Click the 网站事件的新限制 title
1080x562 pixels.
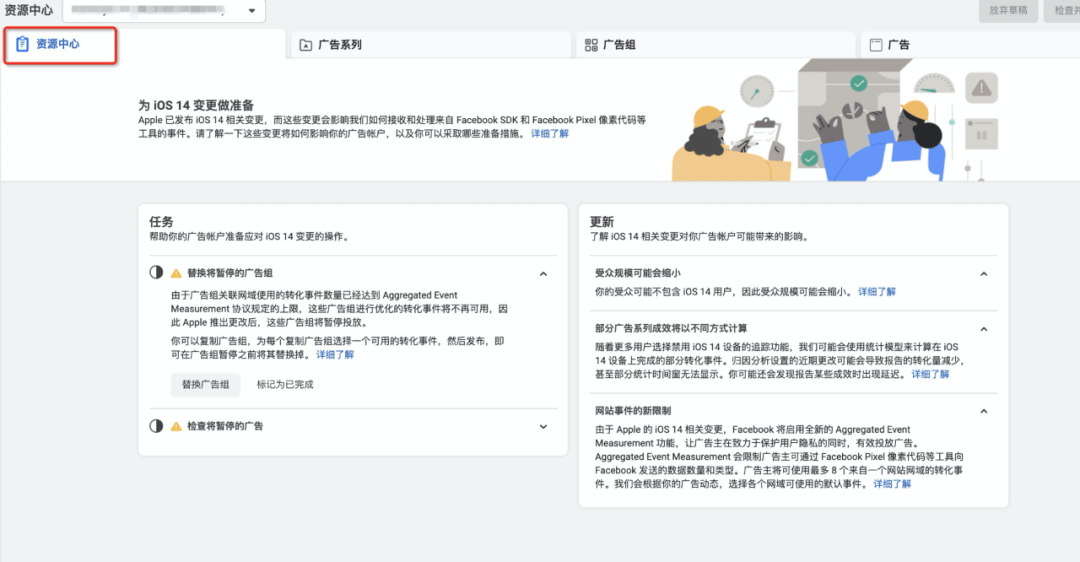(633, 411)
